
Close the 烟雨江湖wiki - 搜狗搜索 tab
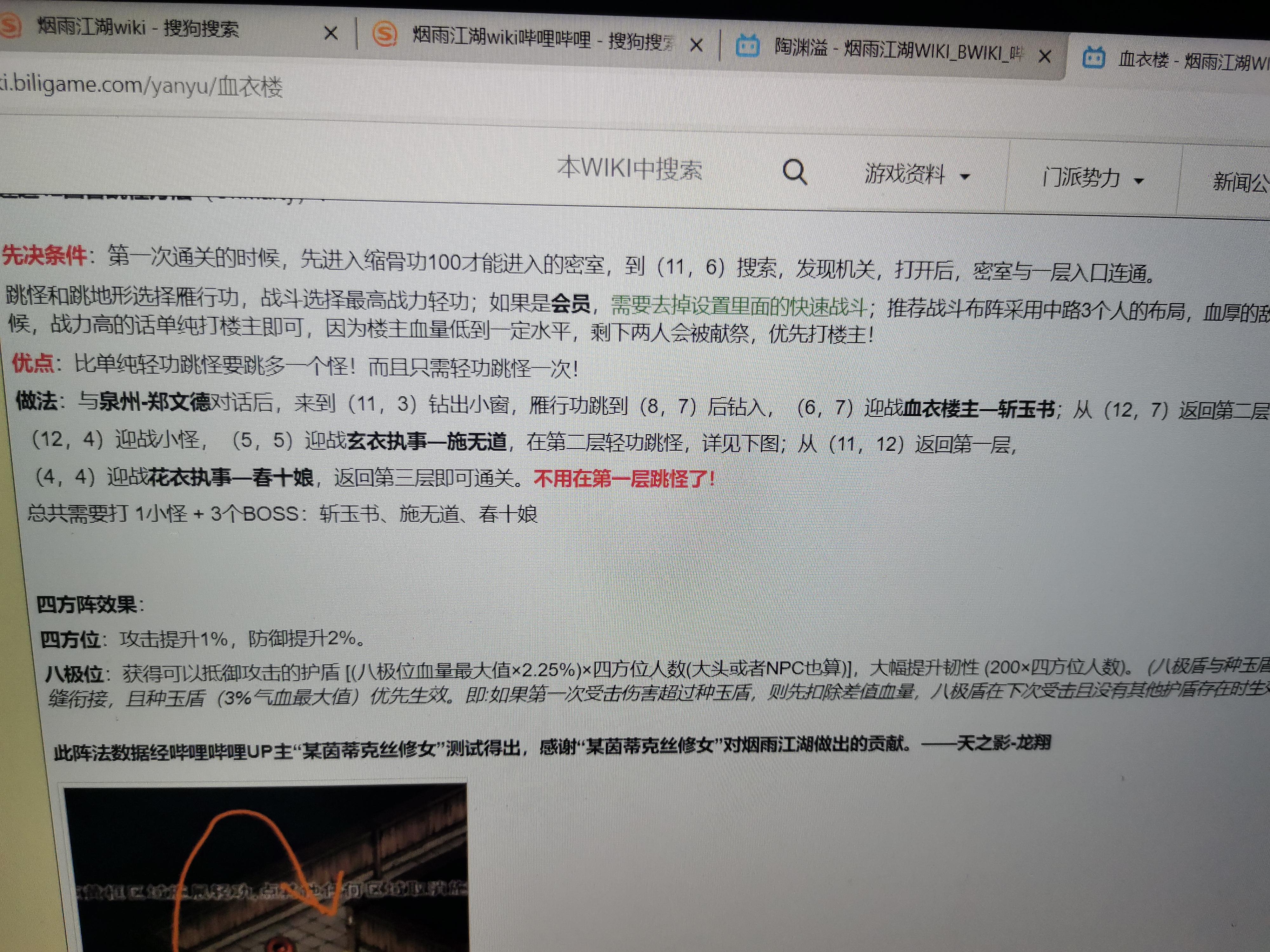click(x=331, y=33)
